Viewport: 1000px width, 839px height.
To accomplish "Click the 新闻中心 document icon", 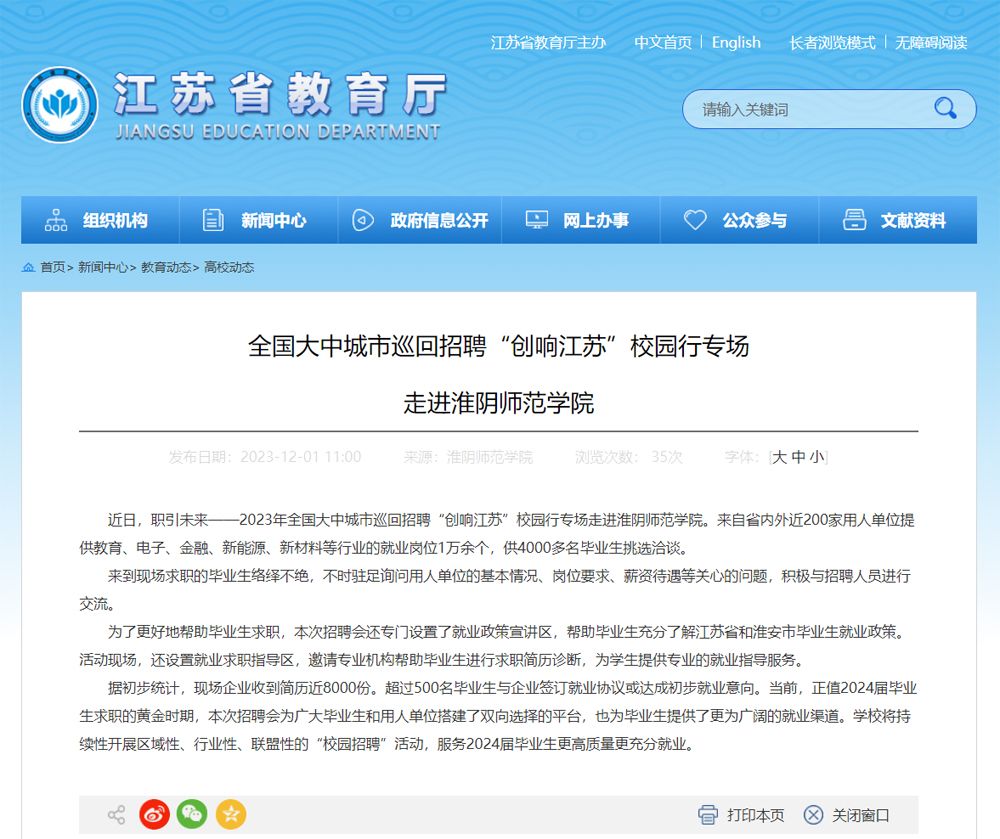I will pyautogui.click(x=213, y=220).
